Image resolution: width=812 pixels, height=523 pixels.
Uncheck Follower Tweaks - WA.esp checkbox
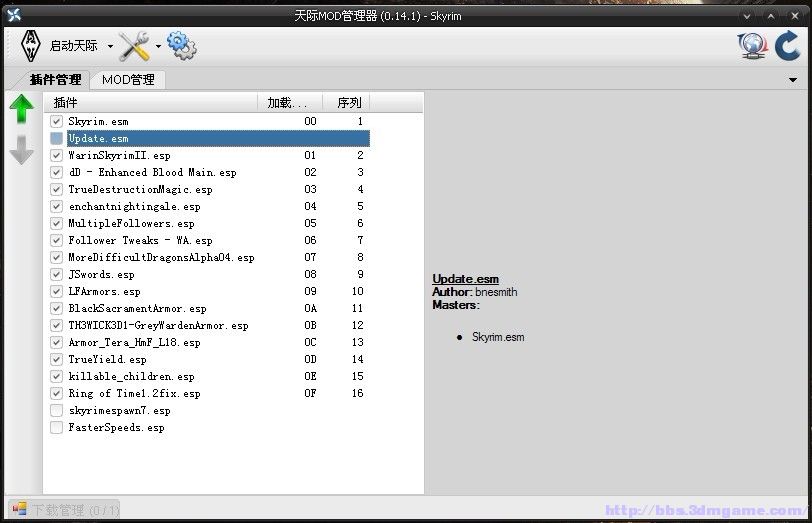coord(56,241)
